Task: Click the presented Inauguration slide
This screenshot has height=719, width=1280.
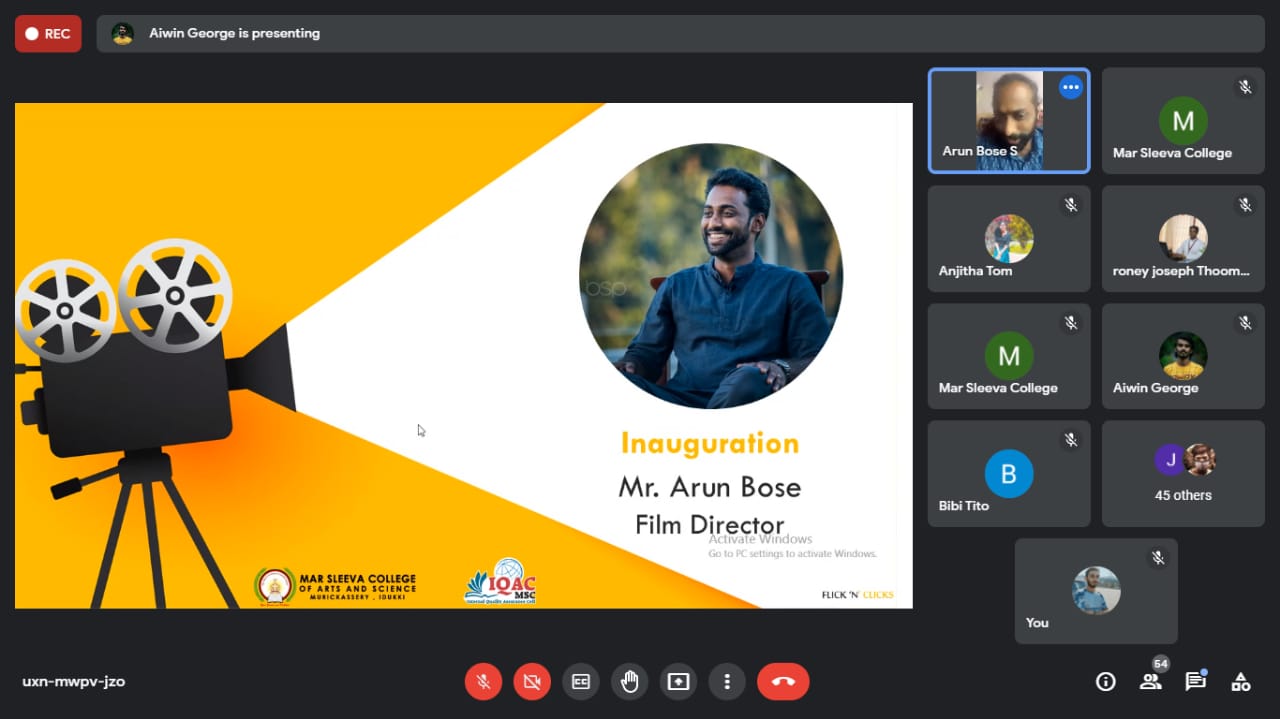Action: tap(463, 355)
